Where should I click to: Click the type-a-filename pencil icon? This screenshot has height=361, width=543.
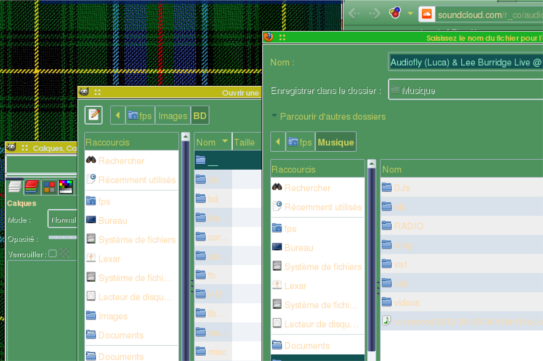tap(94, 115)
